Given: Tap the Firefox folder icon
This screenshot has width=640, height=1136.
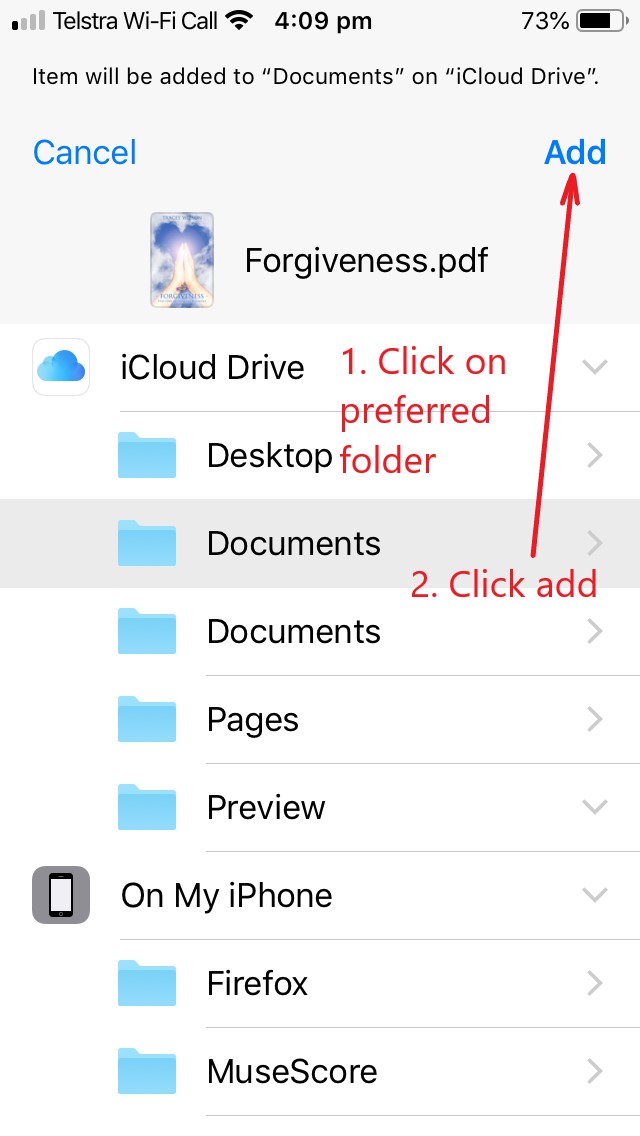Looking at the screenshot, I should (147, 983).
